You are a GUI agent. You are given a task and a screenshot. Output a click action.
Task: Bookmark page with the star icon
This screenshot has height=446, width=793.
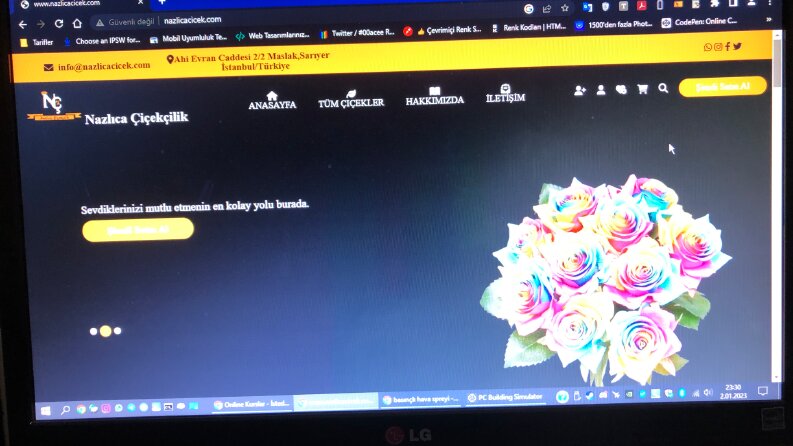click(565, 8)
